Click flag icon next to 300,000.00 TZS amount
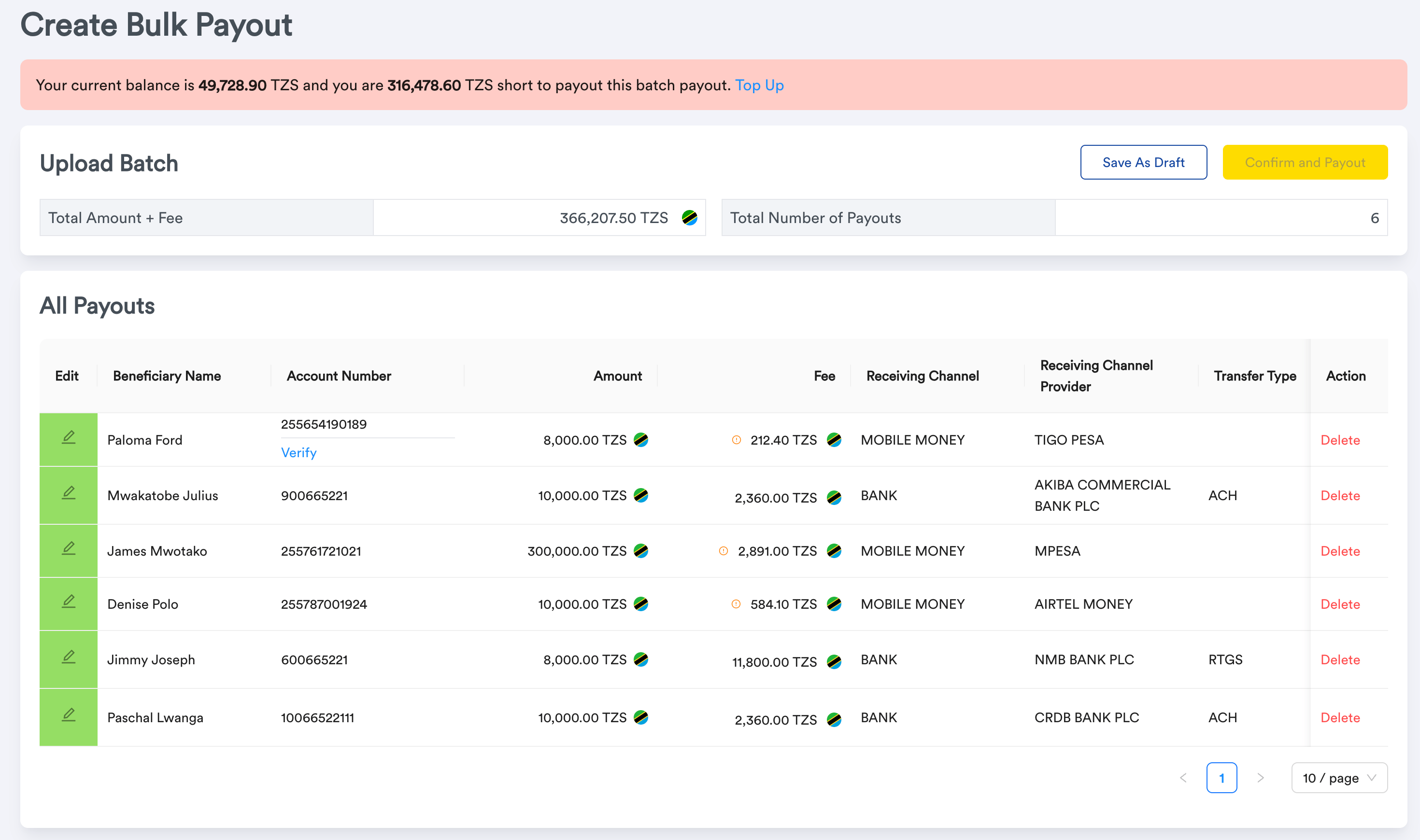 (x=641, y=551)
